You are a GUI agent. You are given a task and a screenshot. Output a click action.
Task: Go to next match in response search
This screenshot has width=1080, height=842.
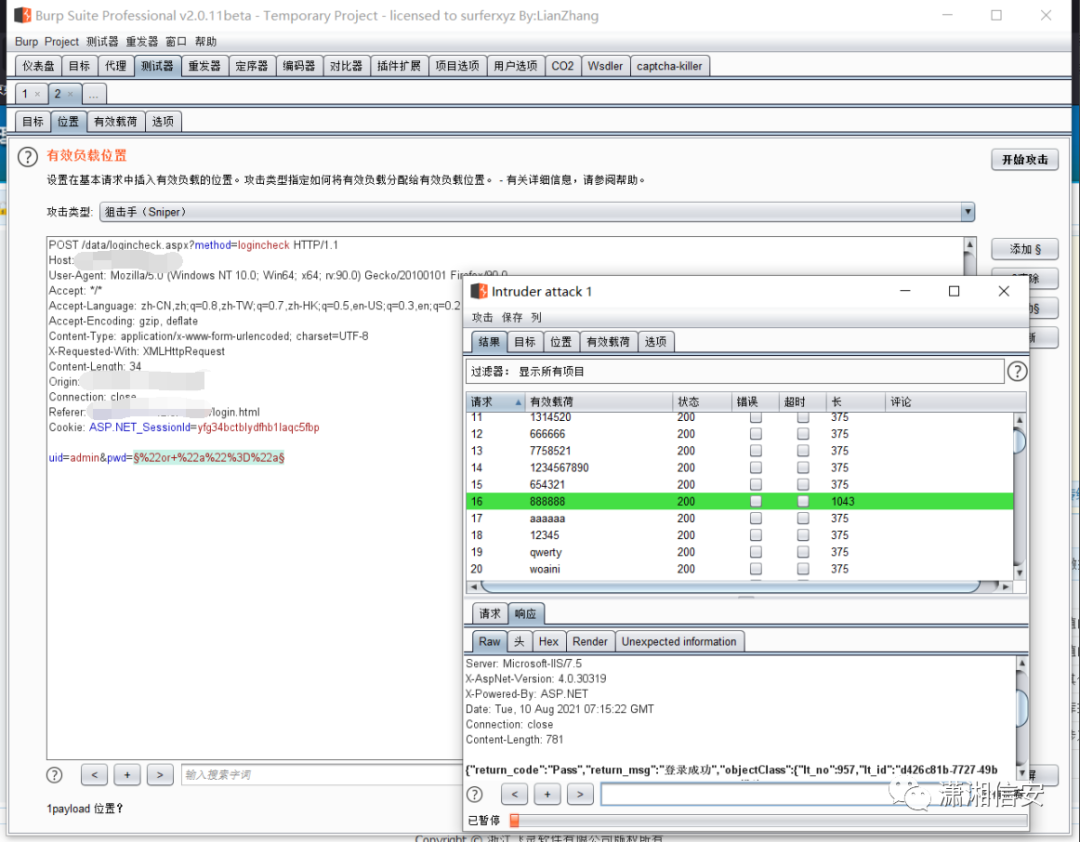point(580,794)
